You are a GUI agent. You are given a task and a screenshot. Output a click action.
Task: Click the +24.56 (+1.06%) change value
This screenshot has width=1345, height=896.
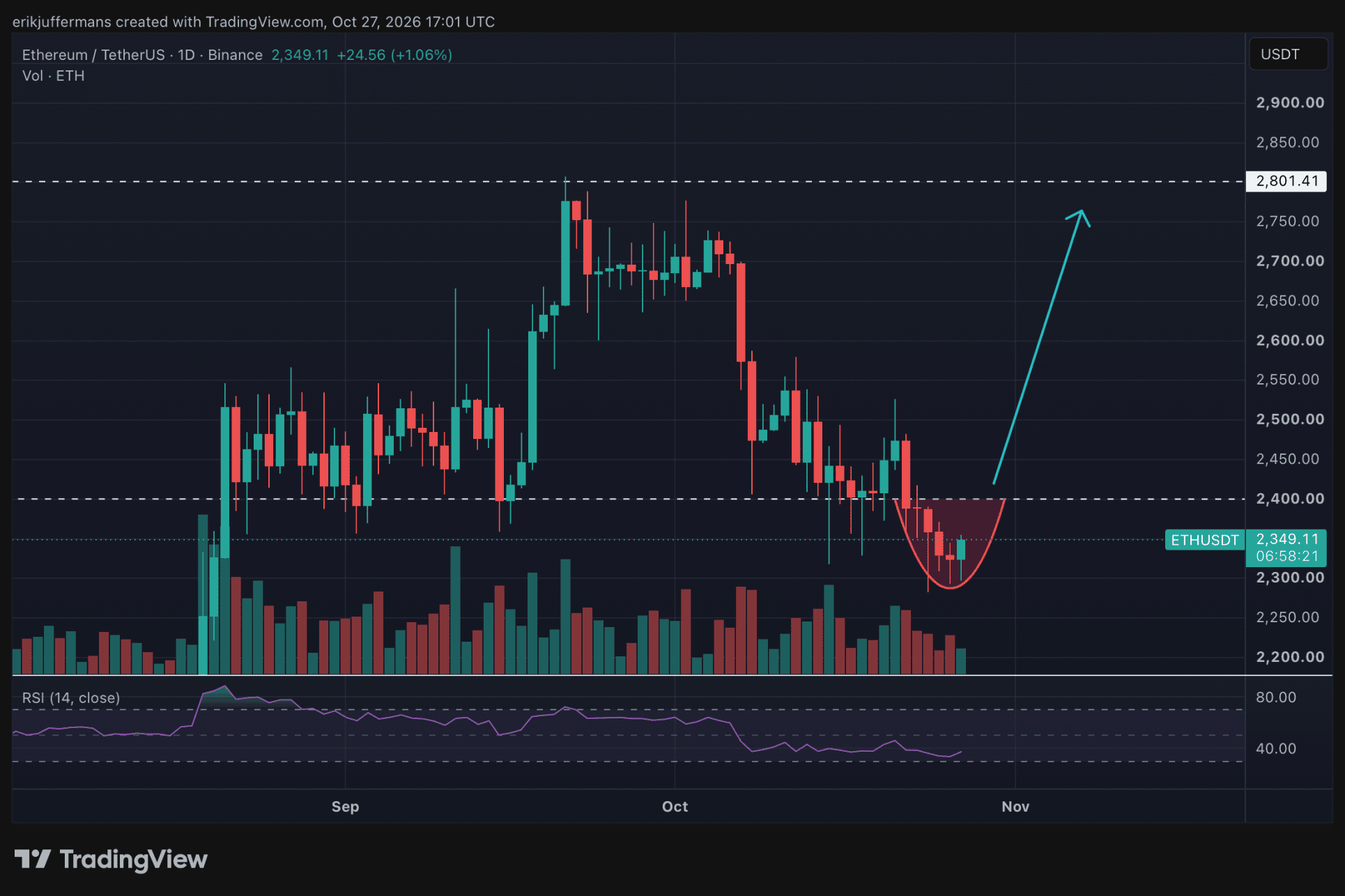(x=394, y=54)
